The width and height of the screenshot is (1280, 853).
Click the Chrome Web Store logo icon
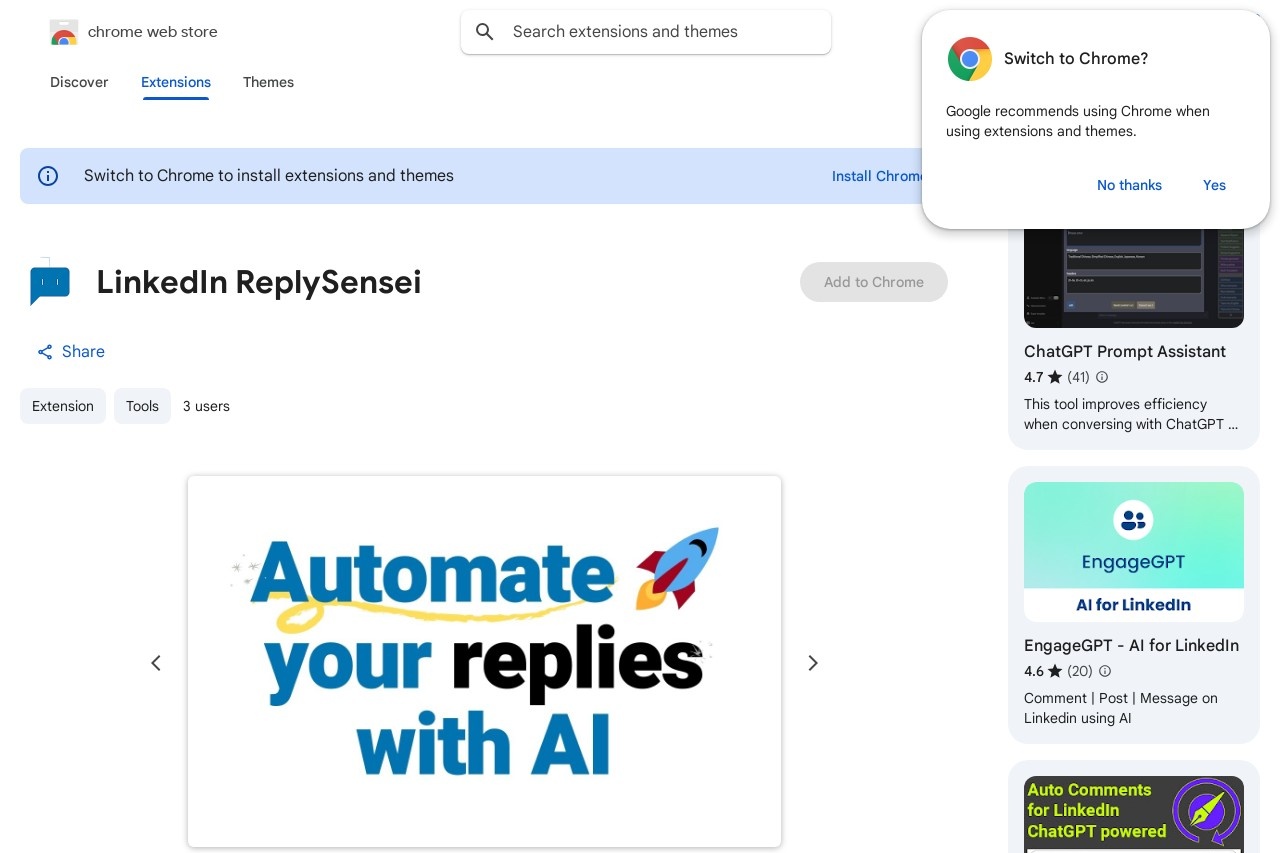(x=63, y=32)
